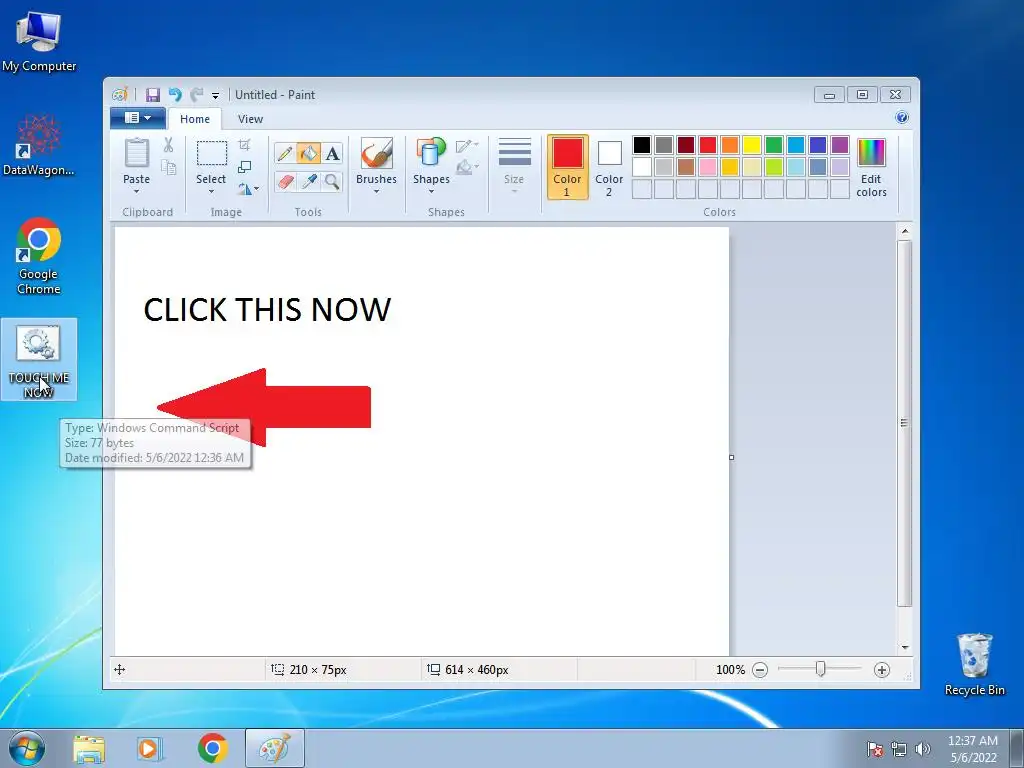Click the Paint taskbar button
The image size is (1024, 768).
[275, 748]
